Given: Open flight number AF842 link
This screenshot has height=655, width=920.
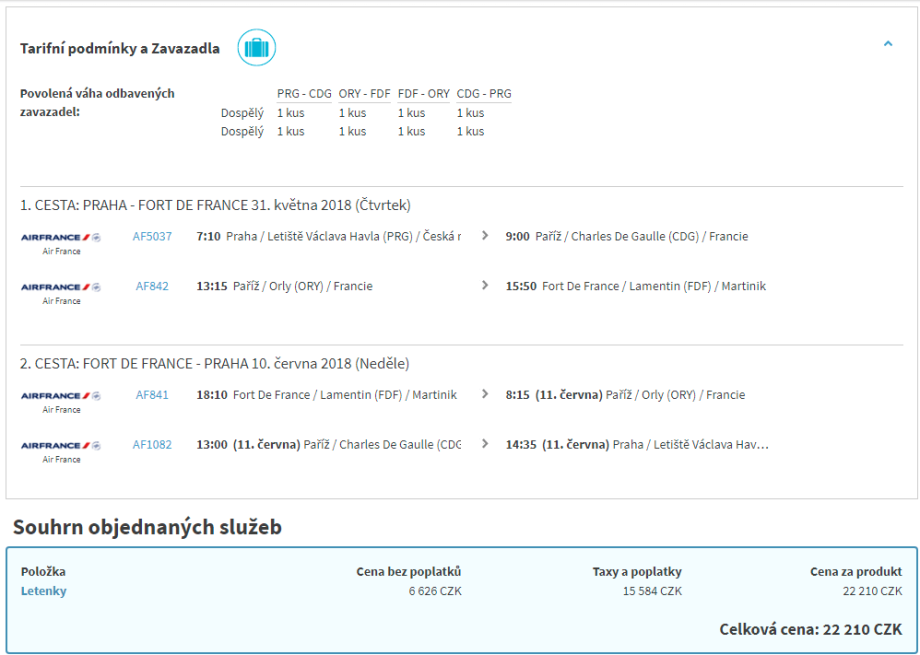Looking at the screenshot, I should (152, 286).
